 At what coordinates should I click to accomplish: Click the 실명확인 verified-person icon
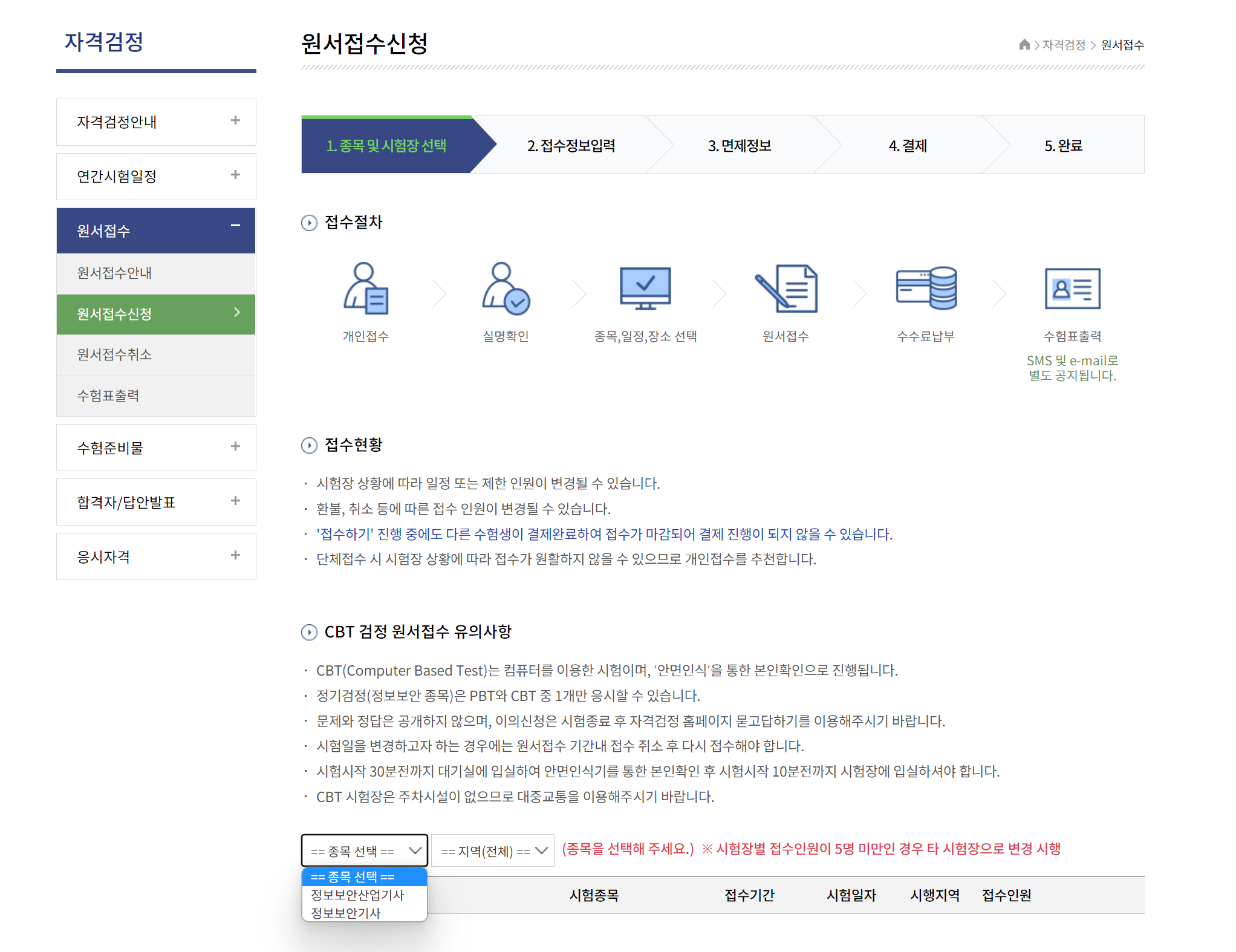506,289
